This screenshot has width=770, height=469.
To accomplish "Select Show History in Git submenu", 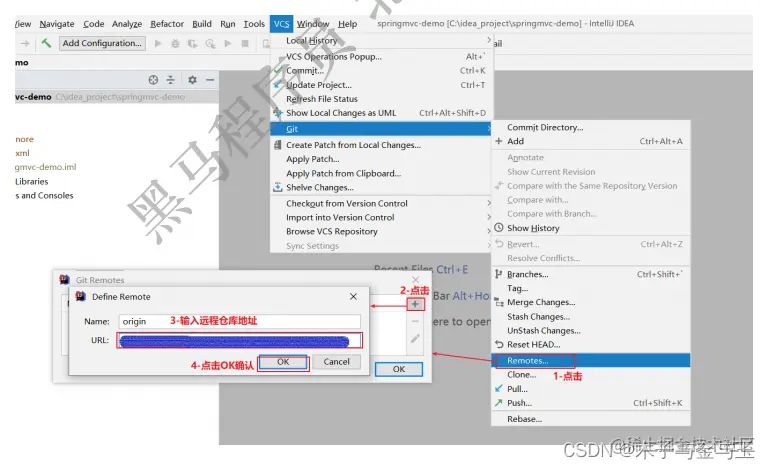I will click(x=591, y=228).
